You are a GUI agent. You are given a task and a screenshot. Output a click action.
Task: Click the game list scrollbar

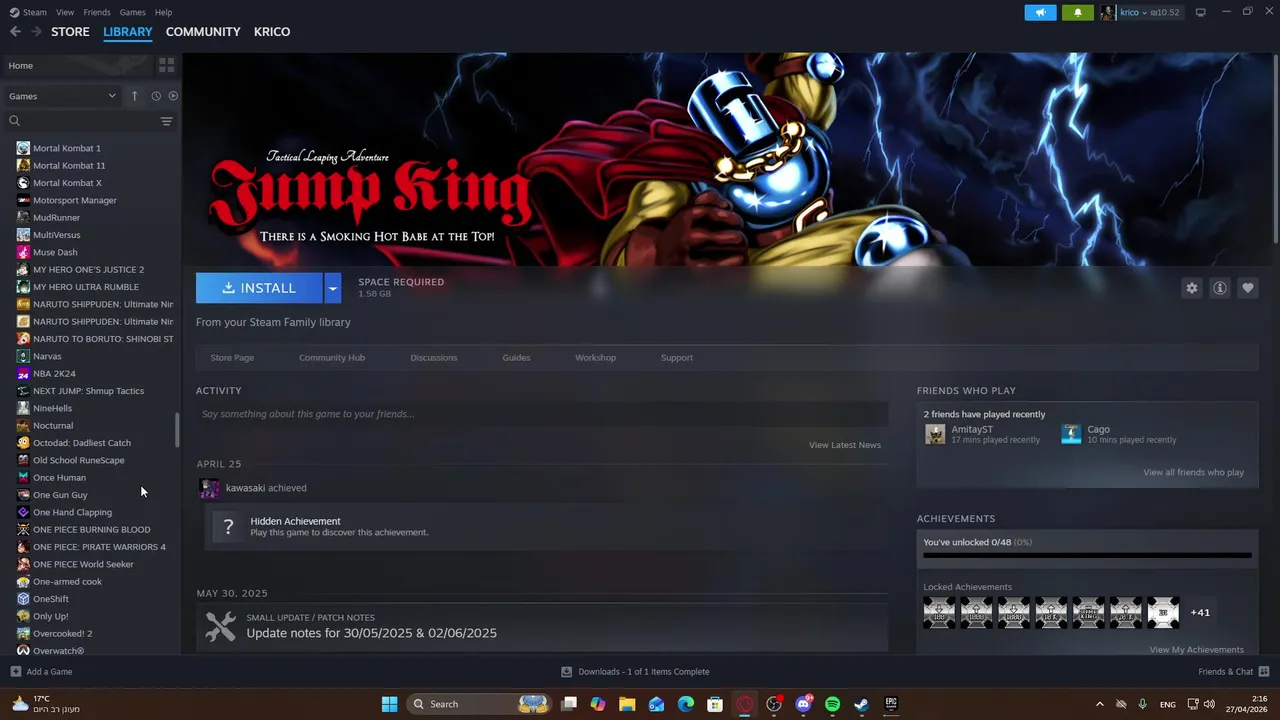coord(177,430)
